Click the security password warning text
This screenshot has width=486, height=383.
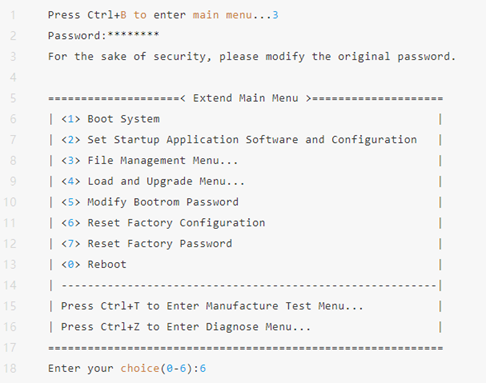252,56
